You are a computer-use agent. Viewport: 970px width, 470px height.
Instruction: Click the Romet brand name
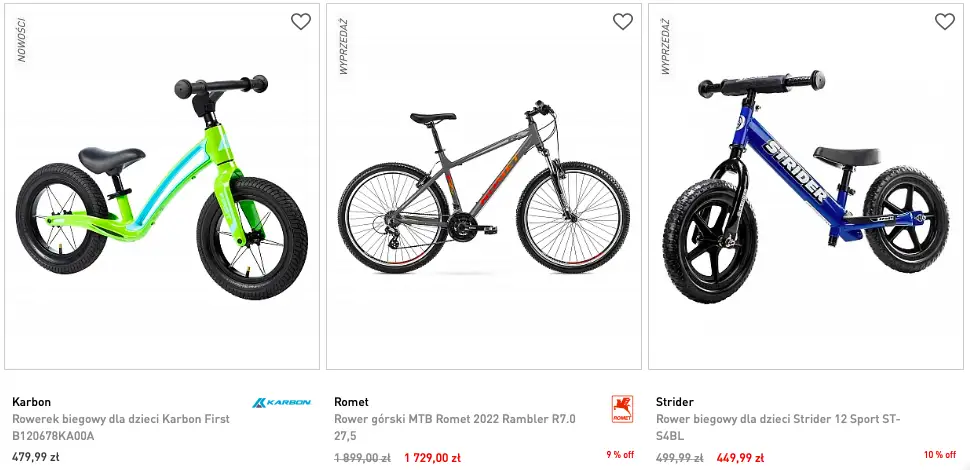(351, 402)
